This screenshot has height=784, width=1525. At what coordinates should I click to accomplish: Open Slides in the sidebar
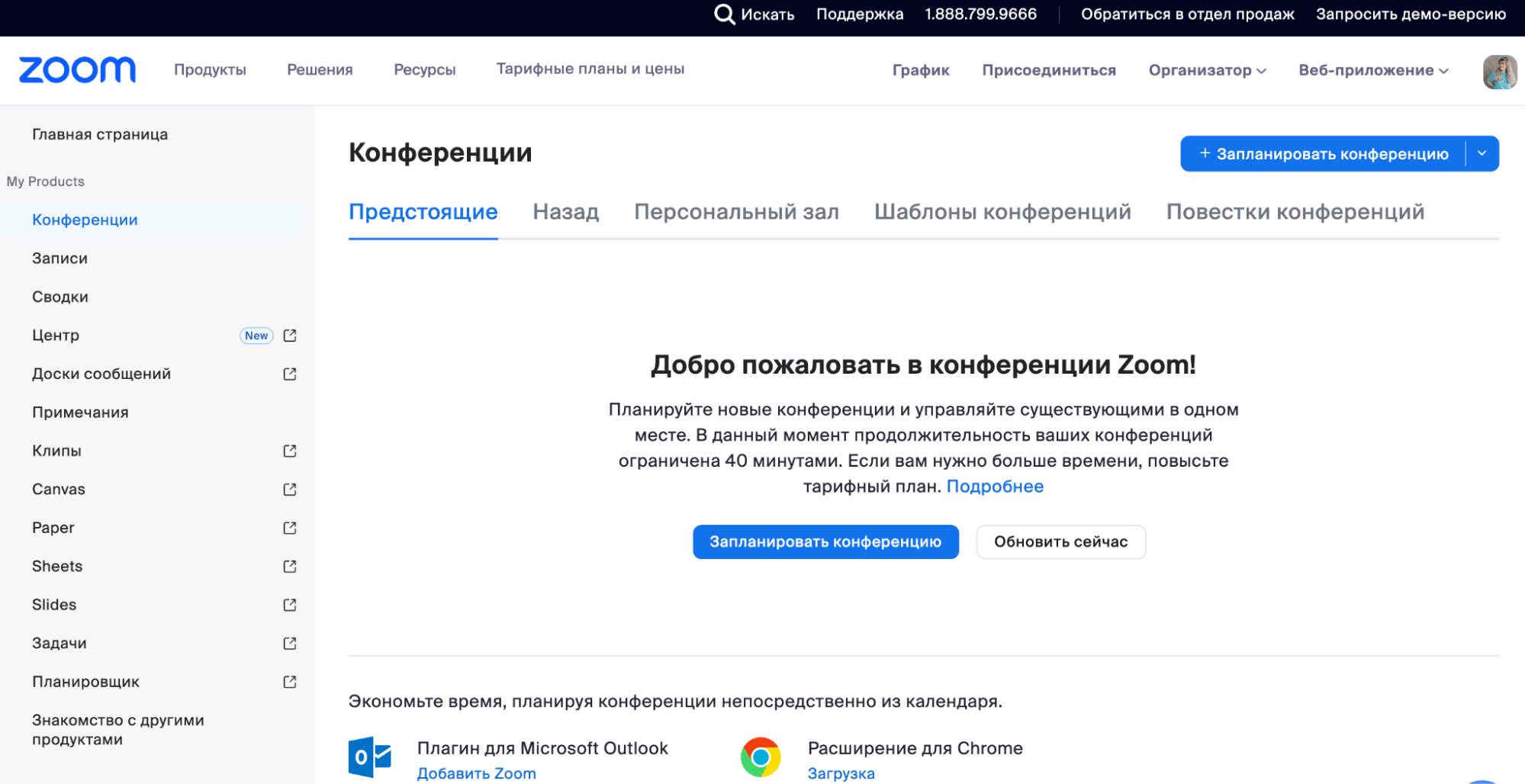[54, 605]
